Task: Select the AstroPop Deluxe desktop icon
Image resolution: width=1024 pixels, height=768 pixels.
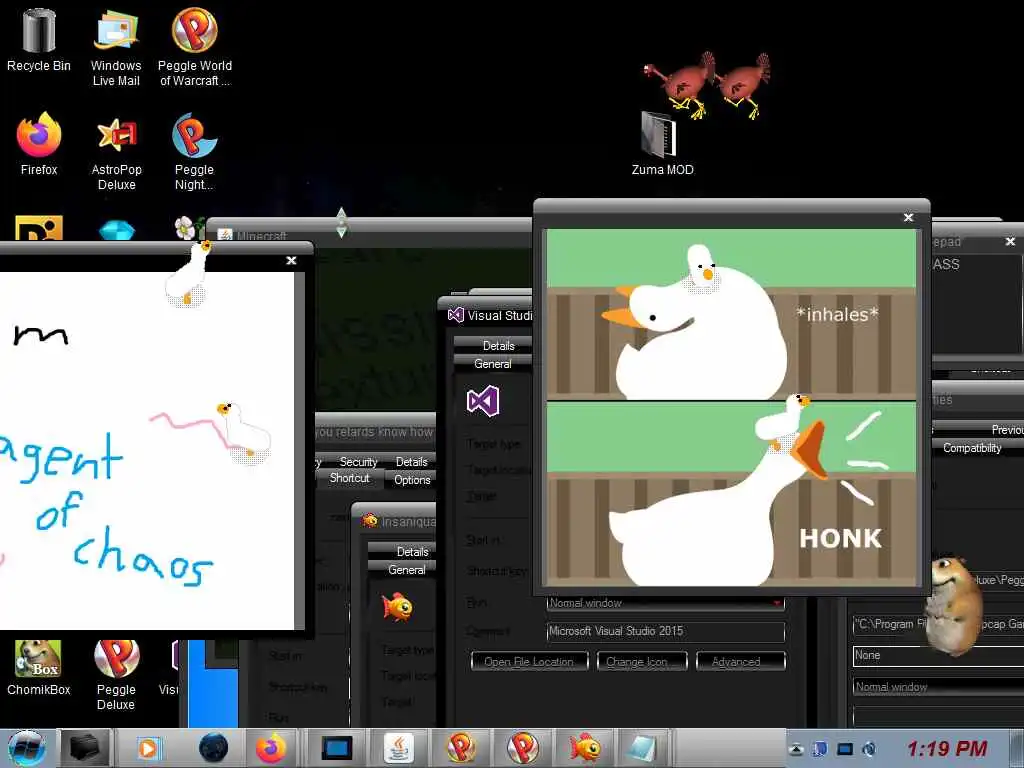Action: pyautogui.click(x=116, y=152)
